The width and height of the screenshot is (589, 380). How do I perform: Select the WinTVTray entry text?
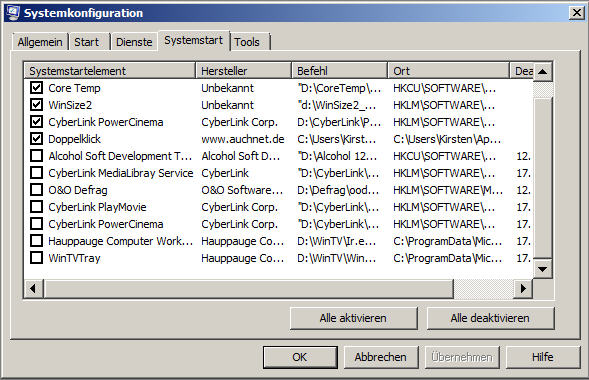pyautogui.click(x=74, y=258)
